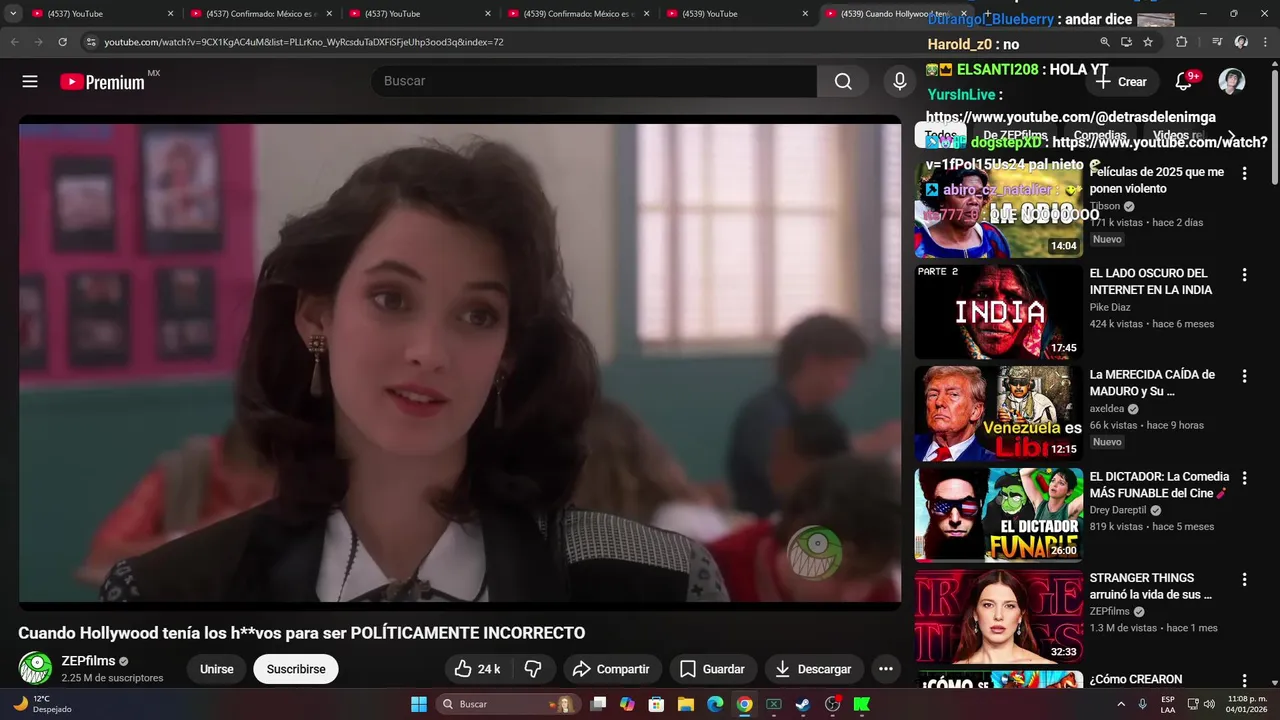Select the Comedias filter chip

(x=1100, y=135)
